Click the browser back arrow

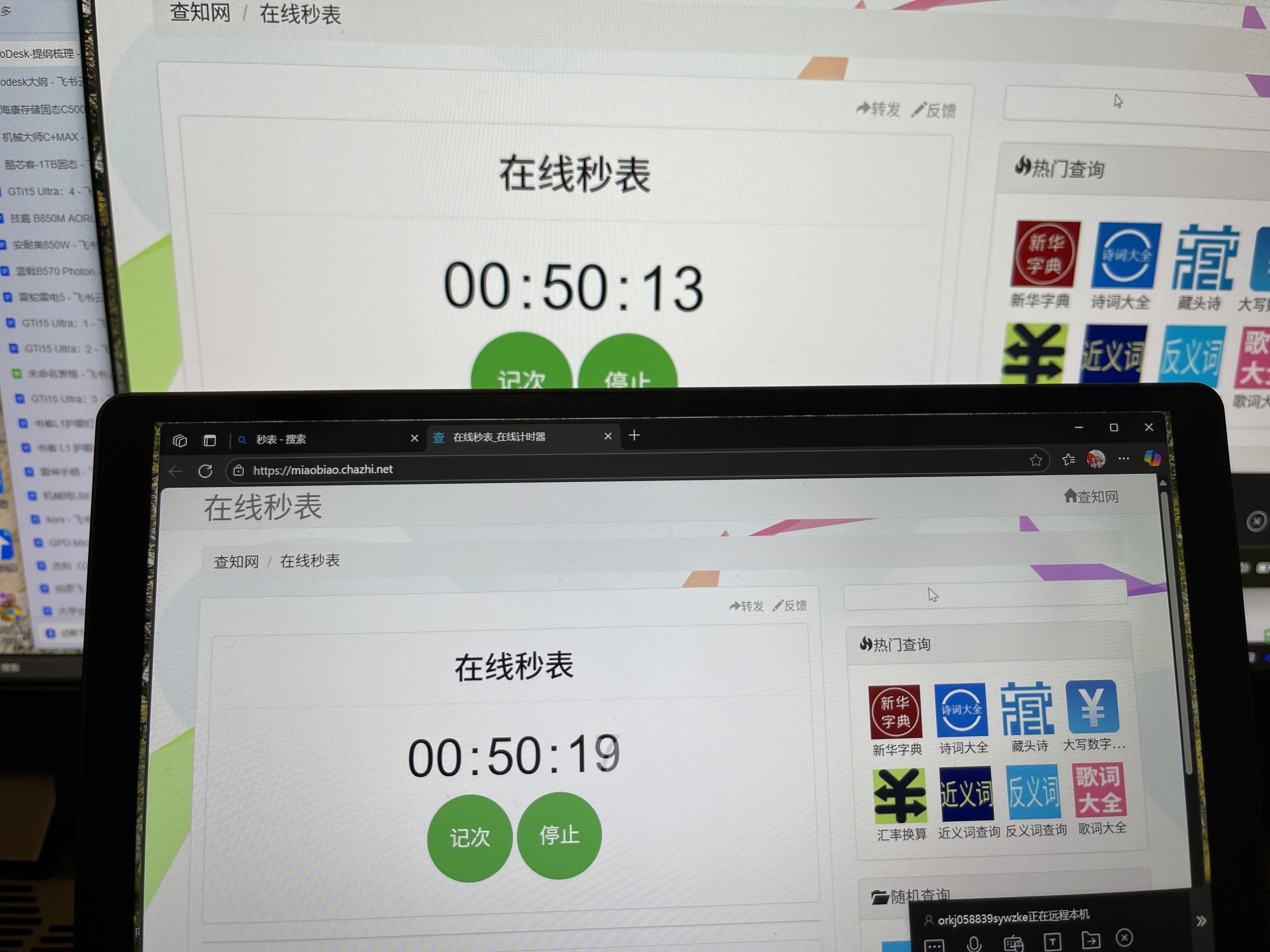click(176, 472)
